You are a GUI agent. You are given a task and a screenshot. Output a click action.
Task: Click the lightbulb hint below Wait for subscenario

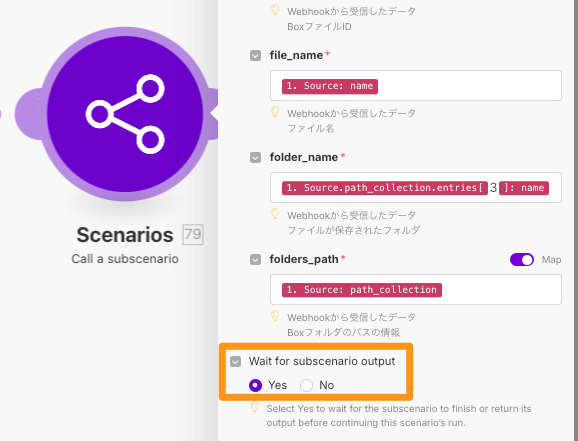pos(254,407)
